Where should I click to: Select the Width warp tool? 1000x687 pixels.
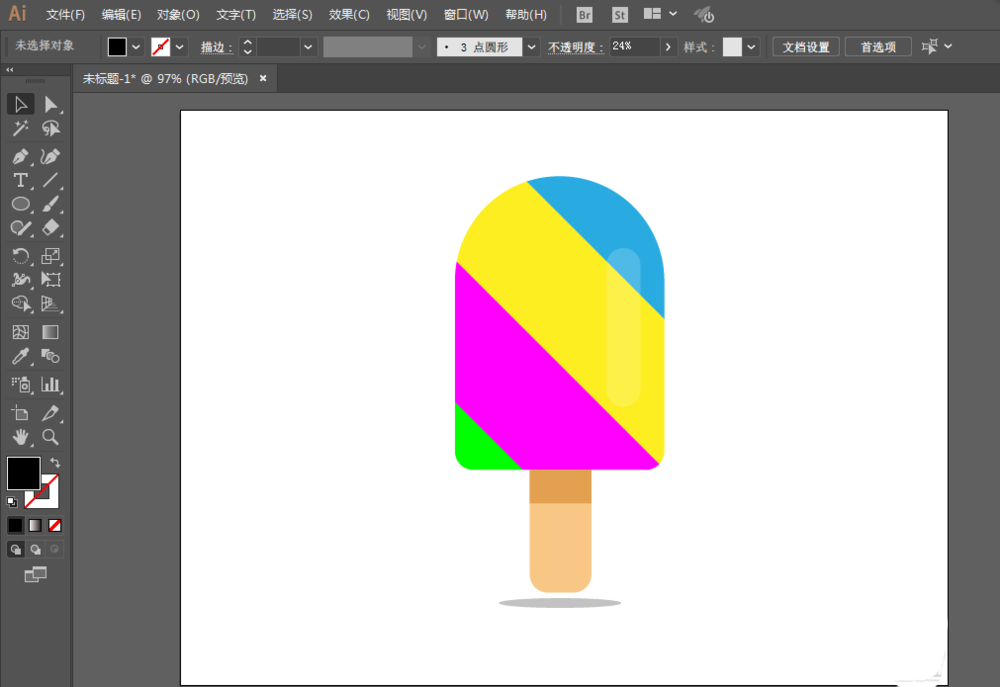20,279
